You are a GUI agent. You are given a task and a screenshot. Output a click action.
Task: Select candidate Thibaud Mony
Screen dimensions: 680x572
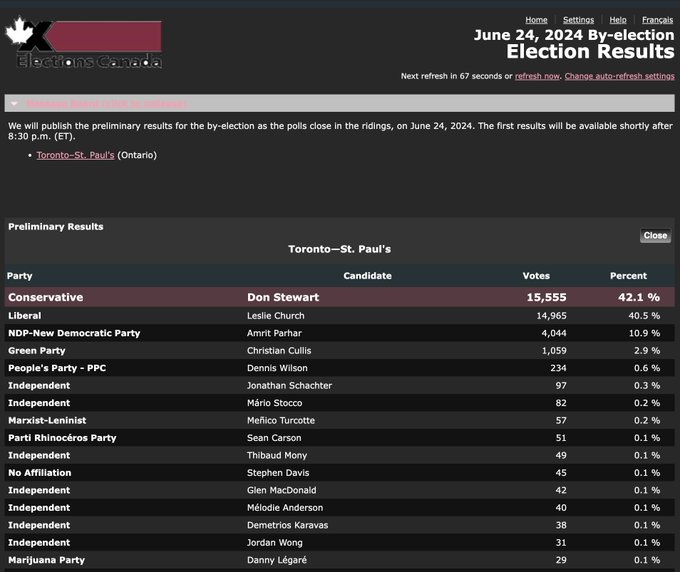tap(277, 455)
